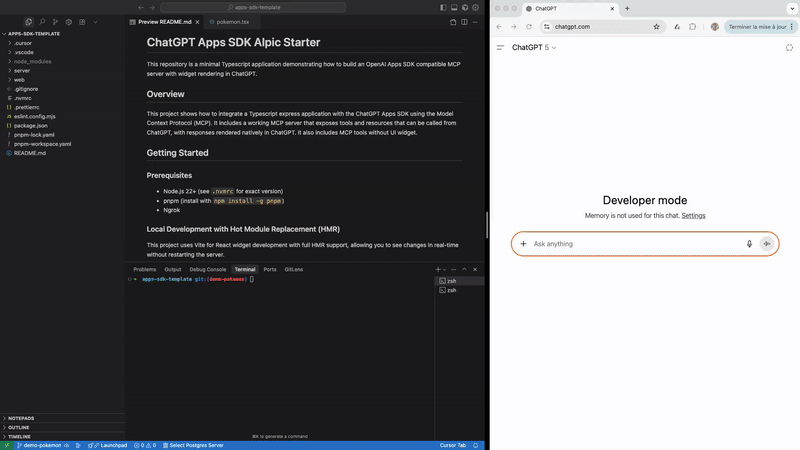Image resolution: width=800 pixels, height=450 pixels.
Task: Start a temporary chat with dashed circle icon
Action: [x=789, y=48]
